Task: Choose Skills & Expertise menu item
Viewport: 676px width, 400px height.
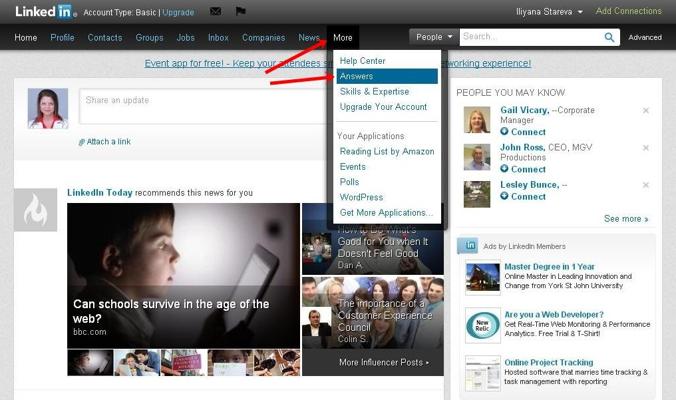Action: [374, 91]
